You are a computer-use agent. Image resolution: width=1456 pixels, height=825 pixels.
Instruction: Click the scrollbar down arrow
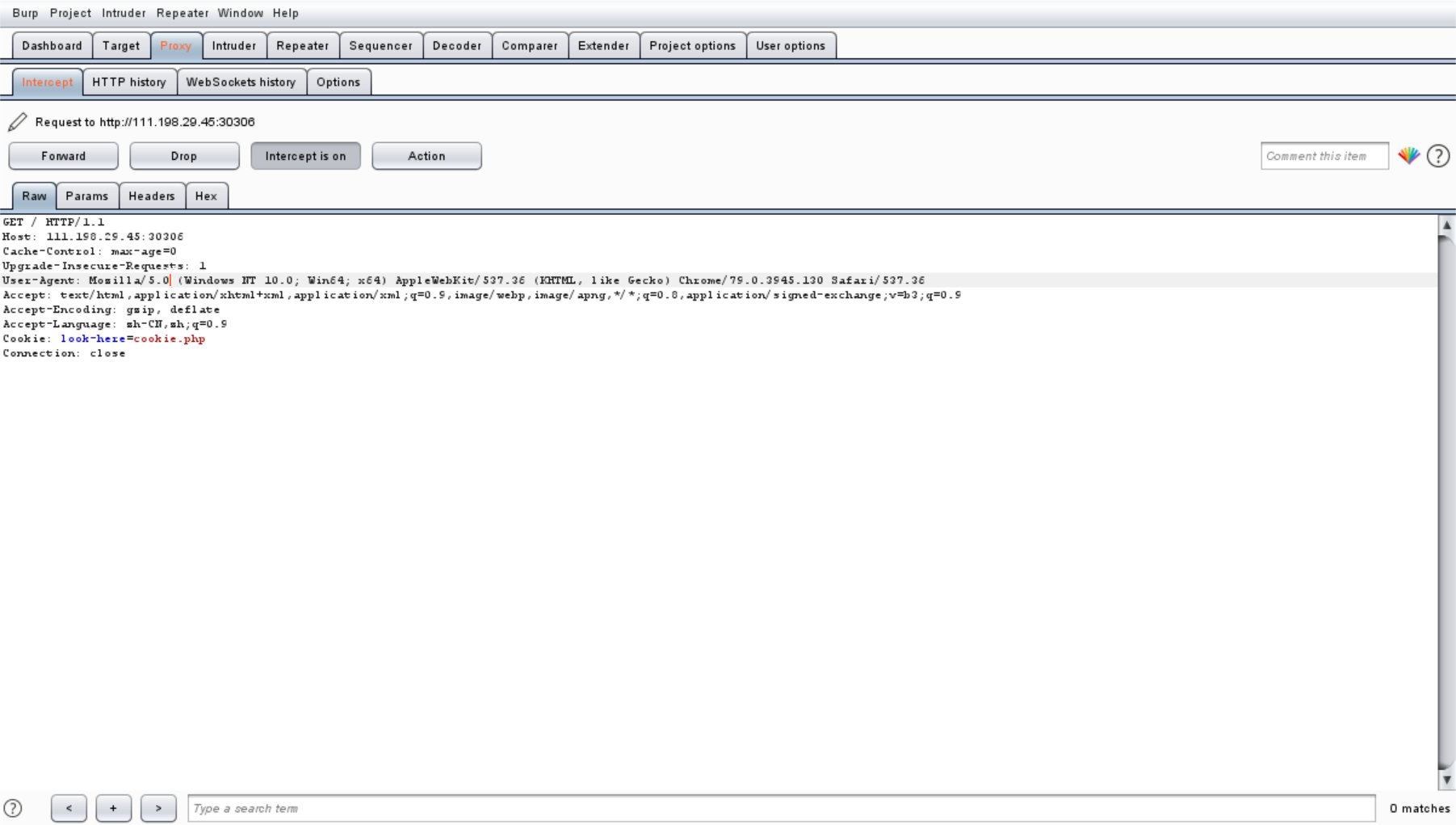(1446, 780)
